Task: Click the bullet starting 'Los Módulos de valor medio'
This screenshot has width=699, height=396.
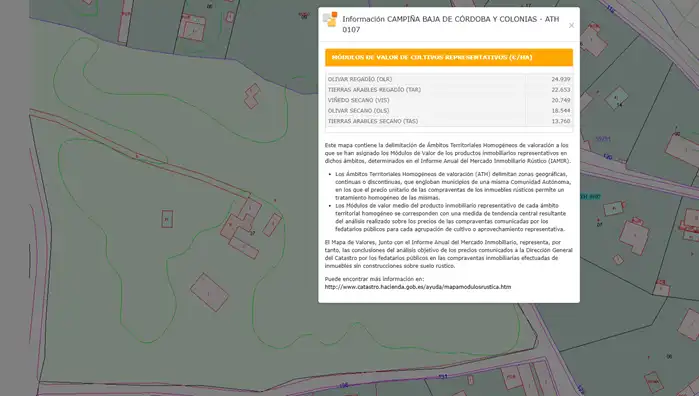Action: 451,217
